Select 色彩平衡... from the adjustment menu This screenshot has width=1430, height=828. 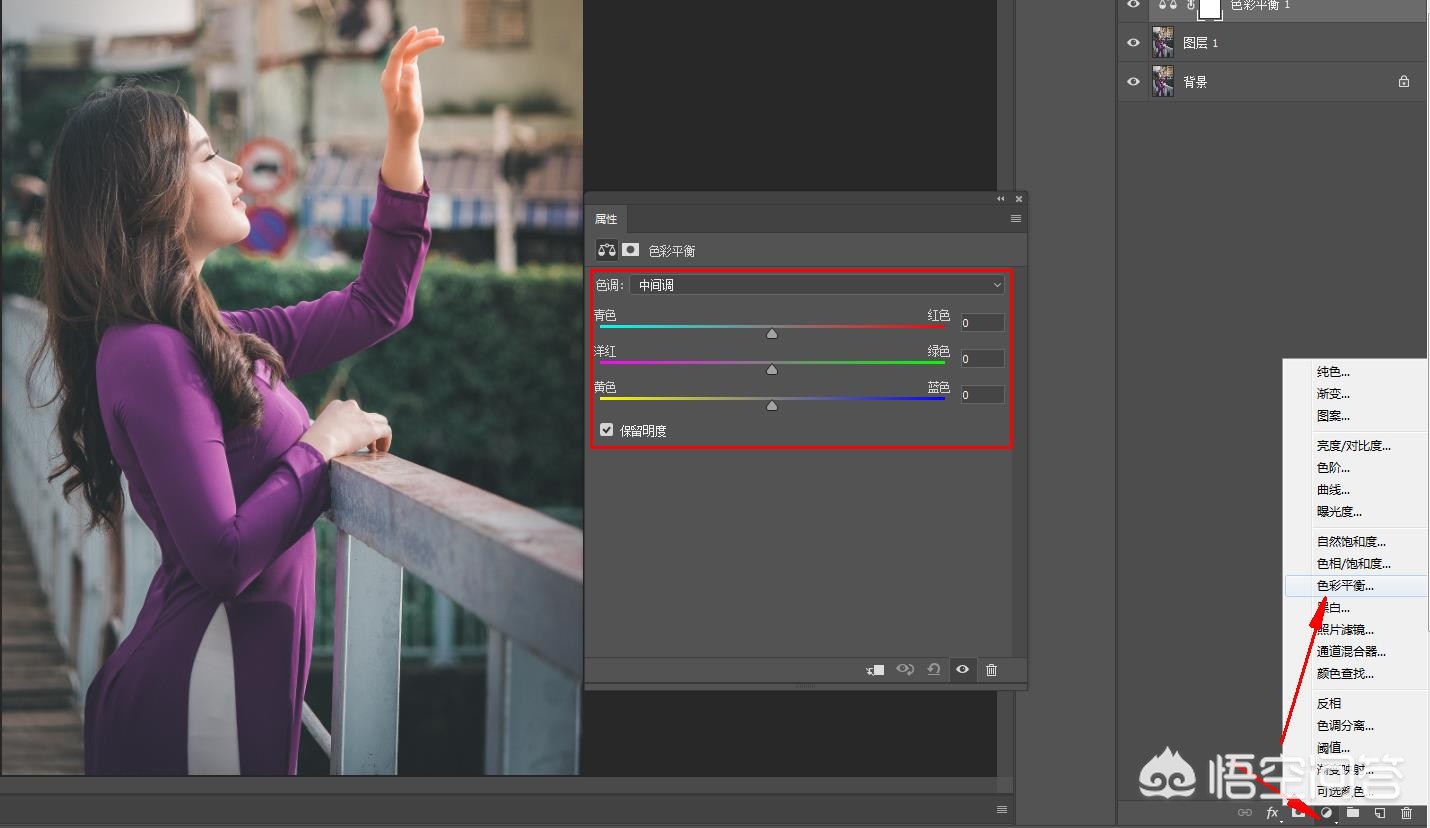click(1345, 586)
